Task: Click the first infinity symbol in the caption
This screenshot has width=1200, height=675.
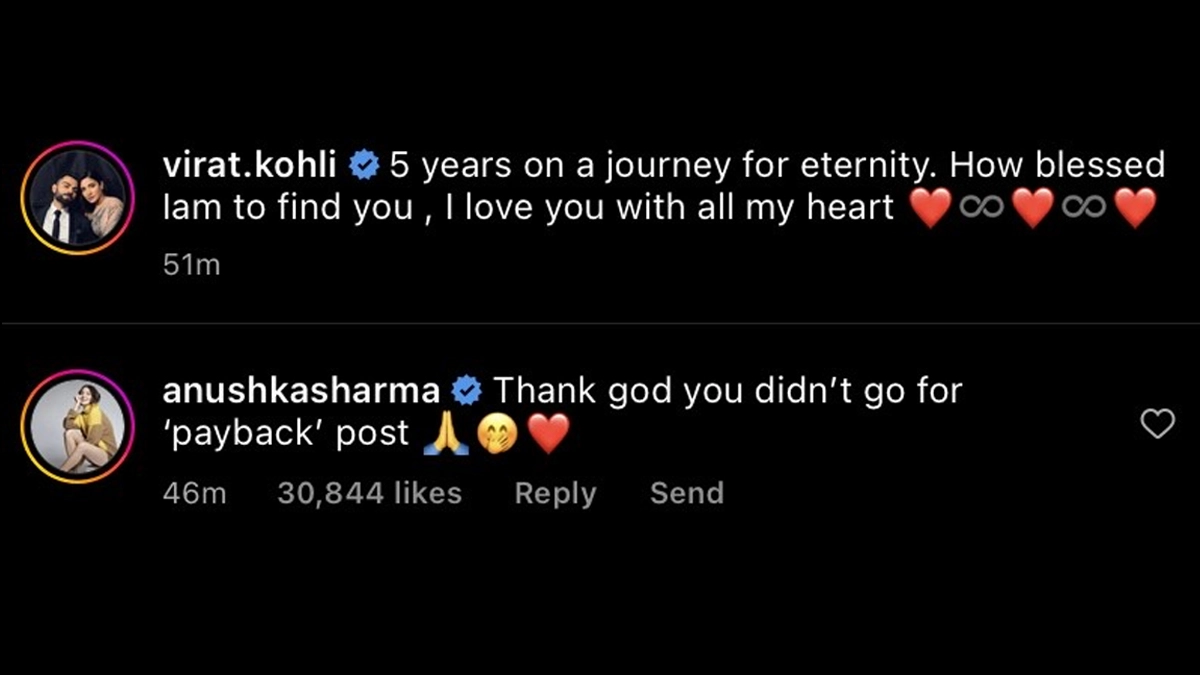Action: (980, 208)
